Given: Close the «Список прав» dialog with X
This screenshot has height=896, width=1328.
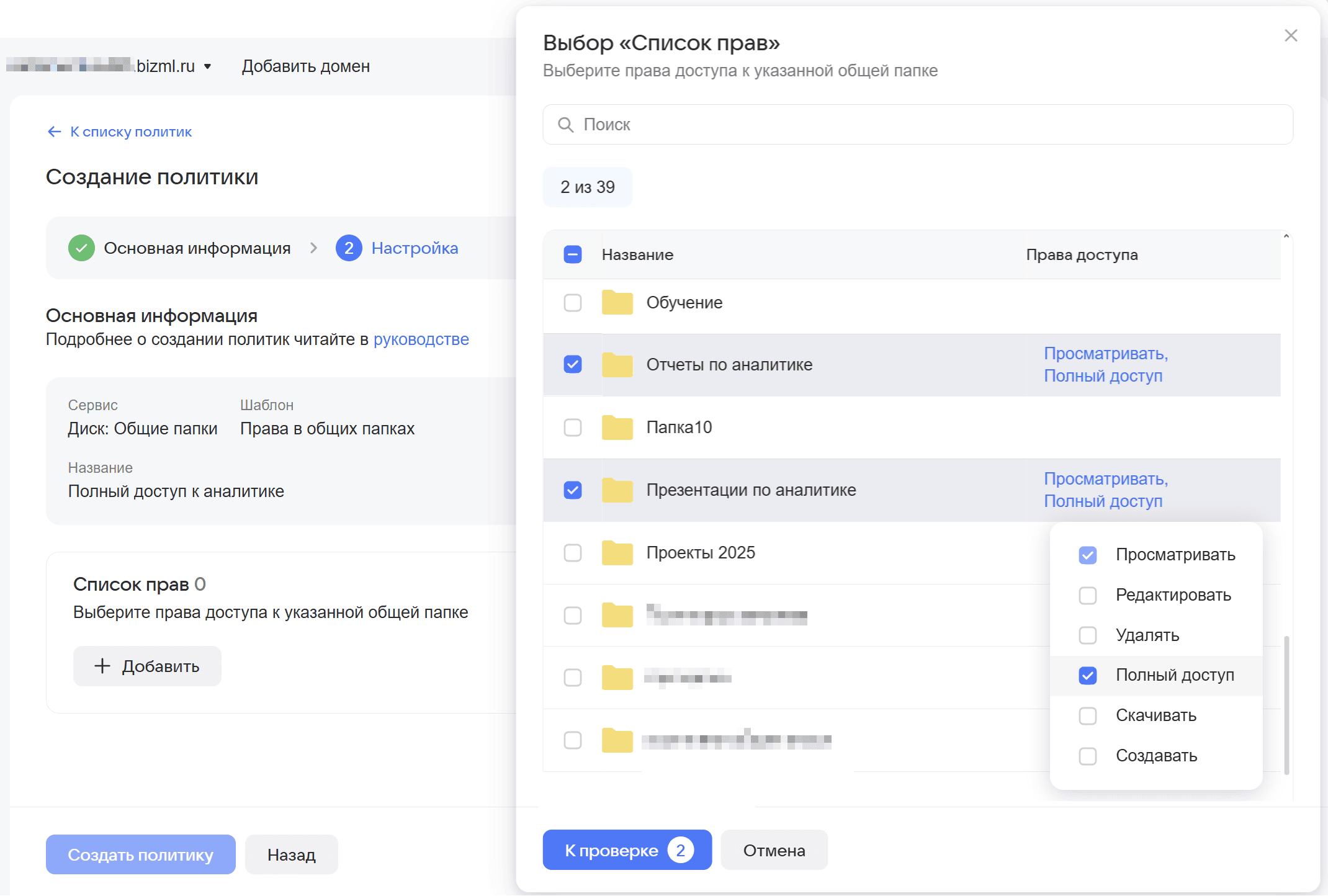Looking at the screenshot, I should click(x=1291, y=36).
